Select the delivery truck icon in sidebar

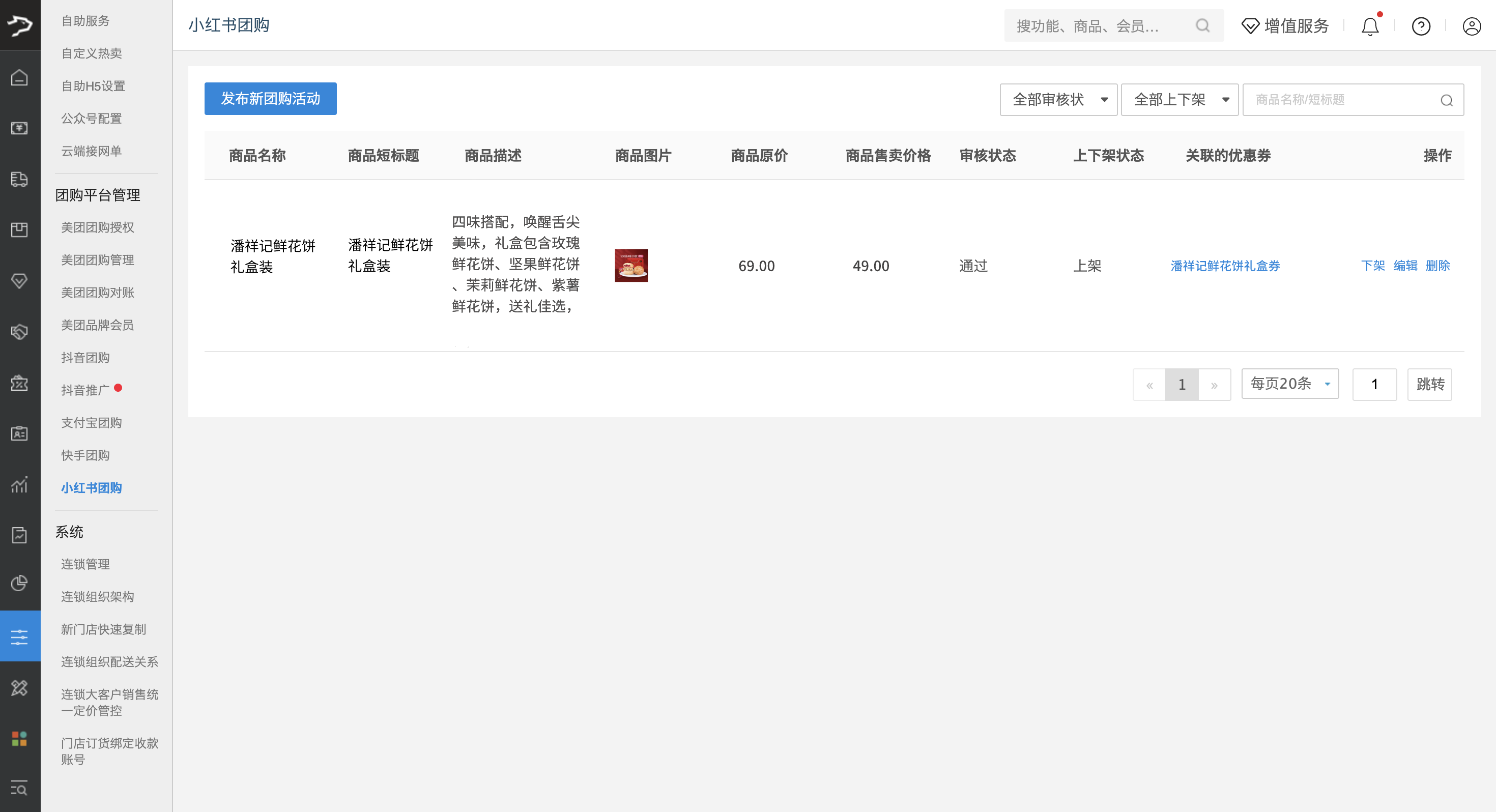(20, 180)
